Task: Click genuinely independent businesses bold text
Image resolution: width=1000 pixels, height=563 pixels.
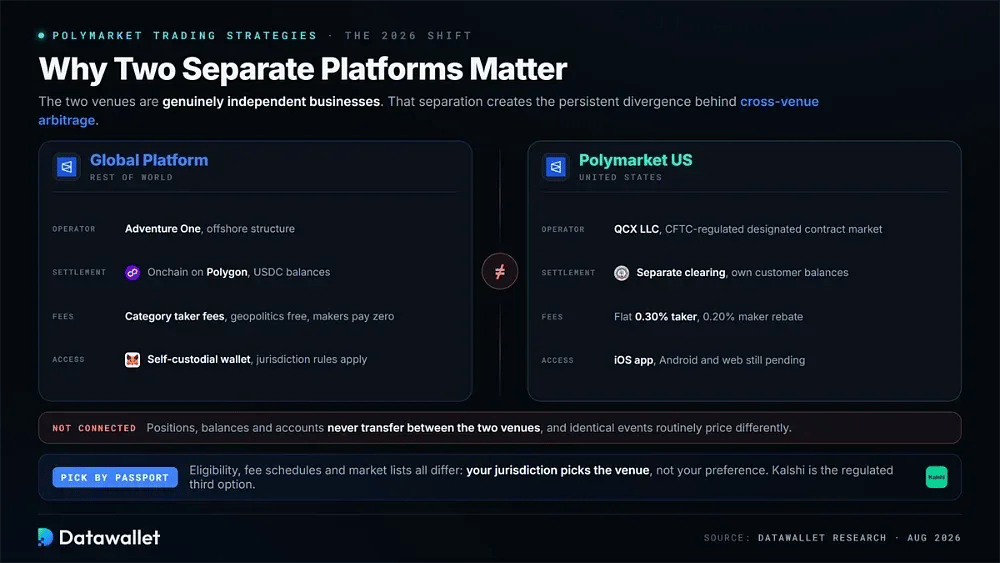Action: tap(271, 101)
